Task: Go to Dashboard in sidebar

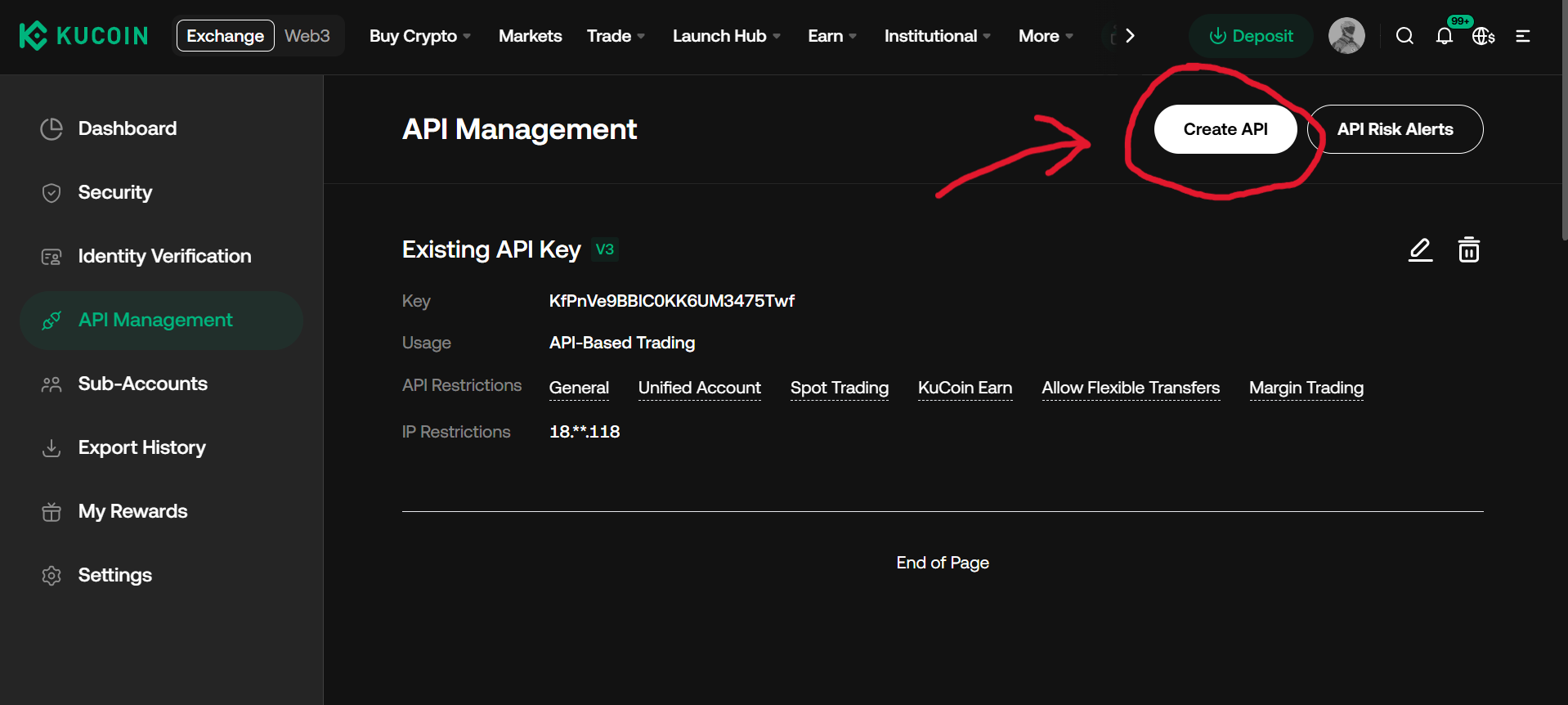Action: pos(162,129)
